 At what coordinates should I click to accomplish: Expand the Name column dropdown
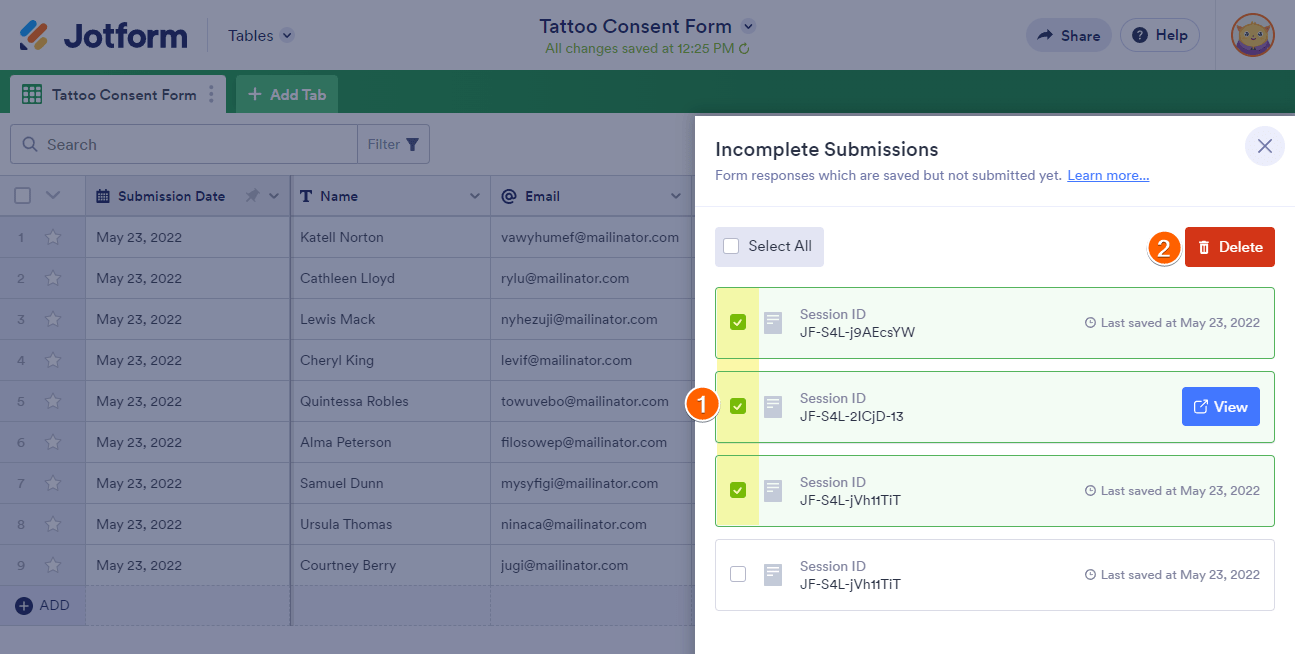tap(474, 196)
